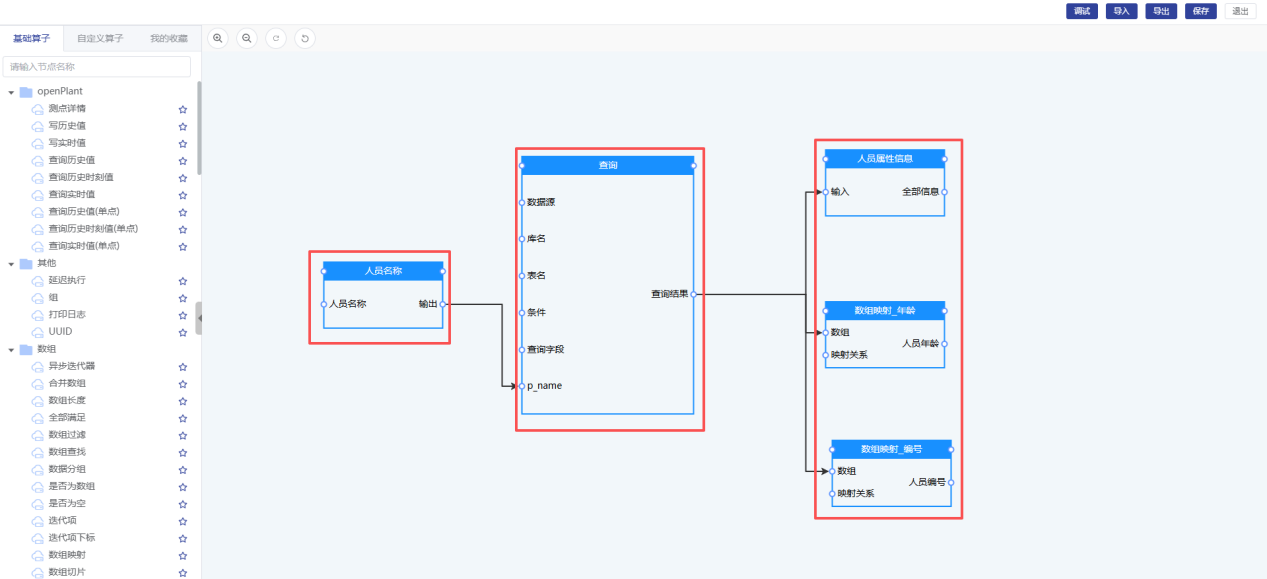
Task: Collapse the 数组 folder
Action: [12, 350]
